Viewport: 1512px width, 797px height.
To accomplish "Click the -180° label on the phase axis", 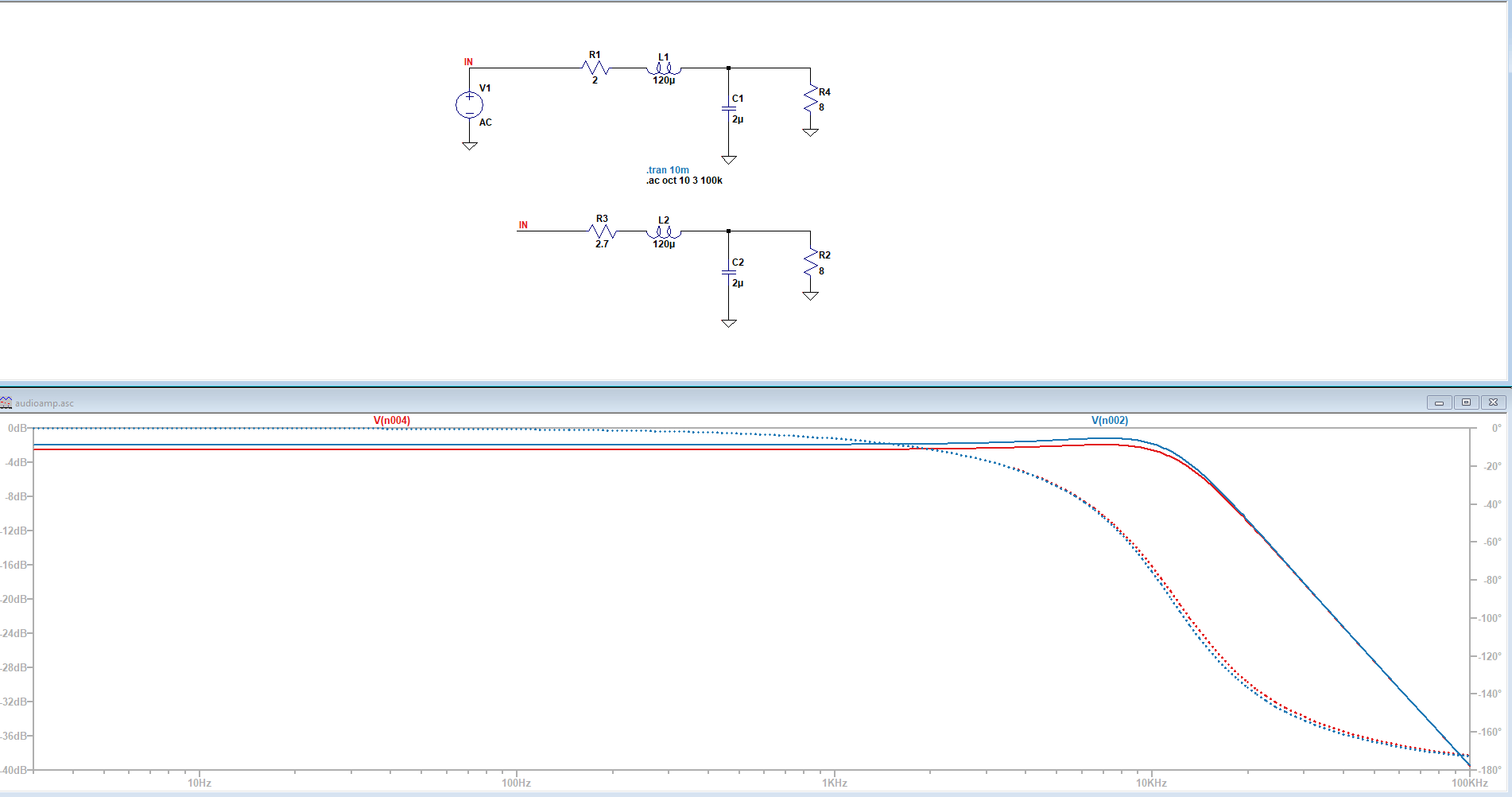I will [1491, 770].
